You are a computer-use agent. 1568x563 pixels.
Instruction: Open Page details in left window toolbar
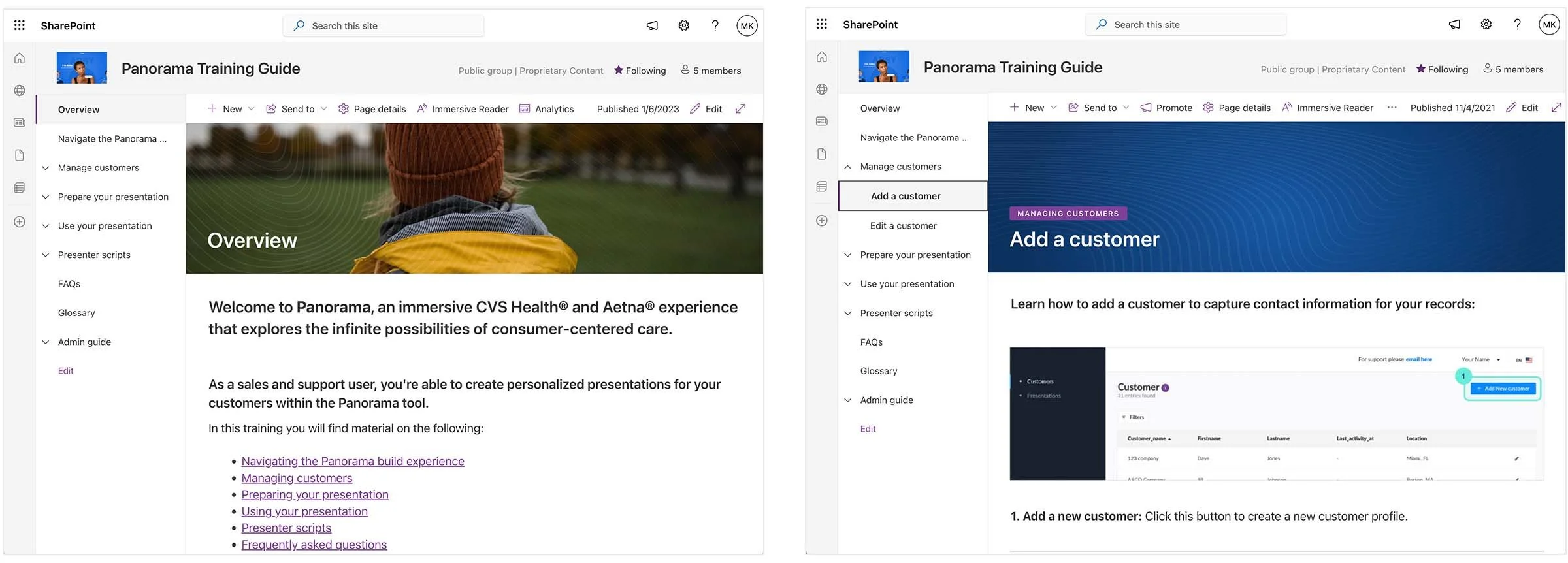coord(372,108)
